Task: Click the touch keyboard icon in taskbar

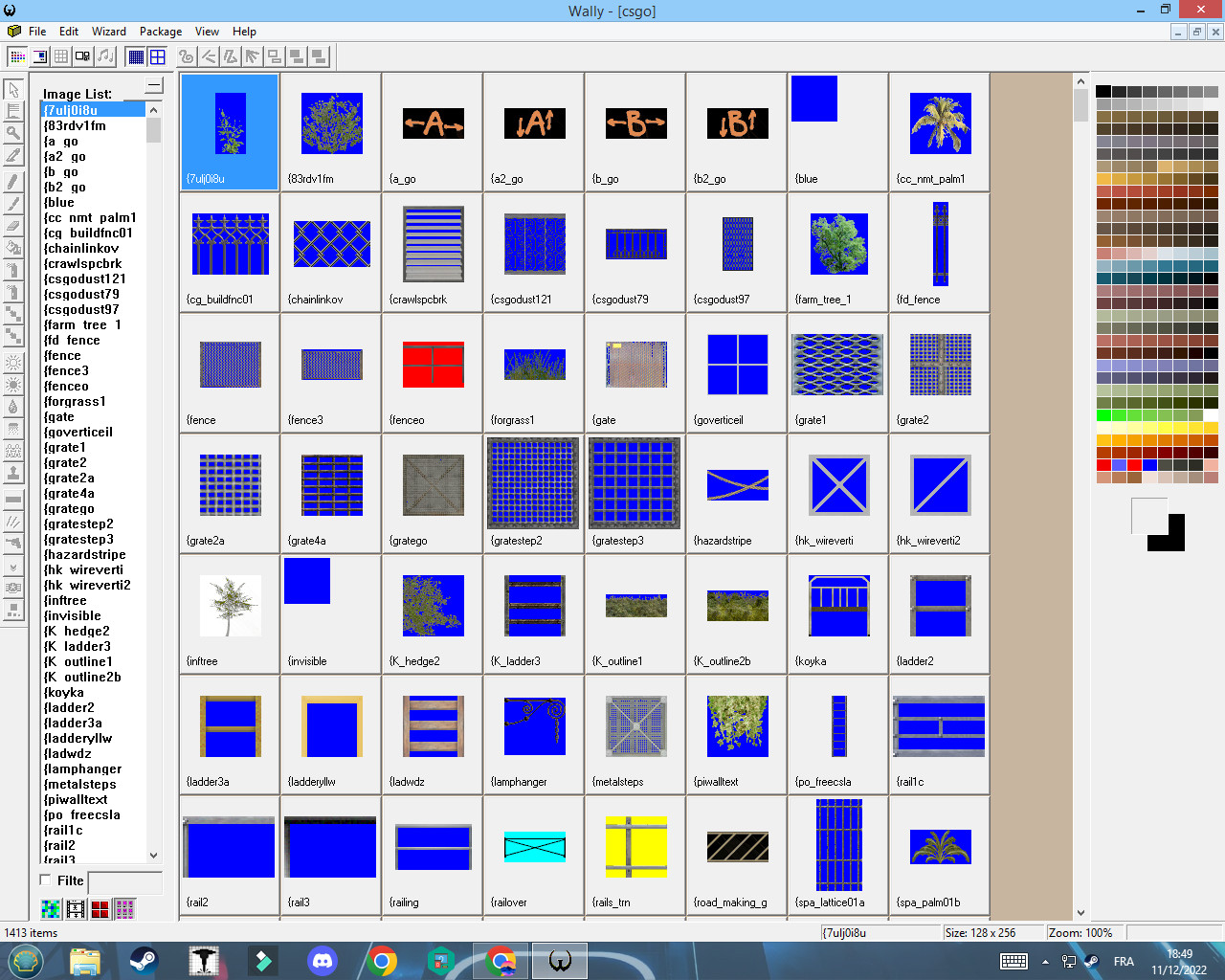Action: (x=1013, y=961)
